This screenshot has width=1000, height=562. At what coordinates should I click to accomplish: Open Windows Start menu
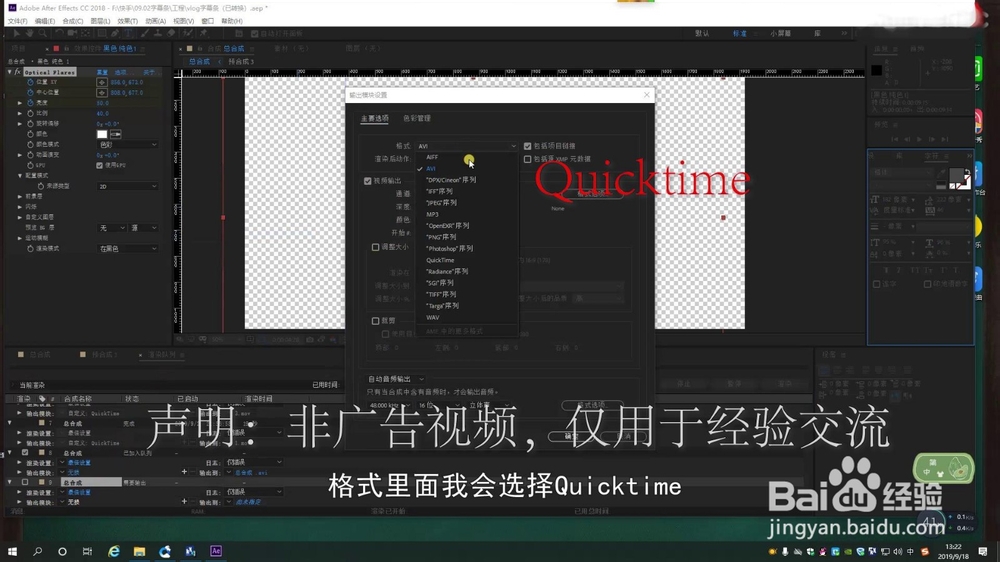coord(12,551)
